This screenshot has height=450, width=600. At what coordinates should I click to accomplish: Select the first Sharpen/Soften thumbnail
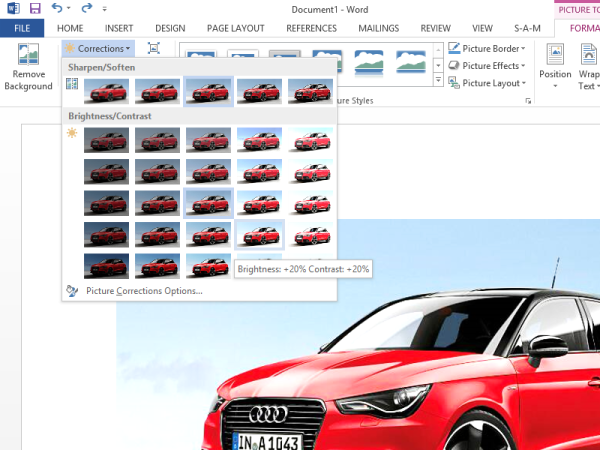106,91
